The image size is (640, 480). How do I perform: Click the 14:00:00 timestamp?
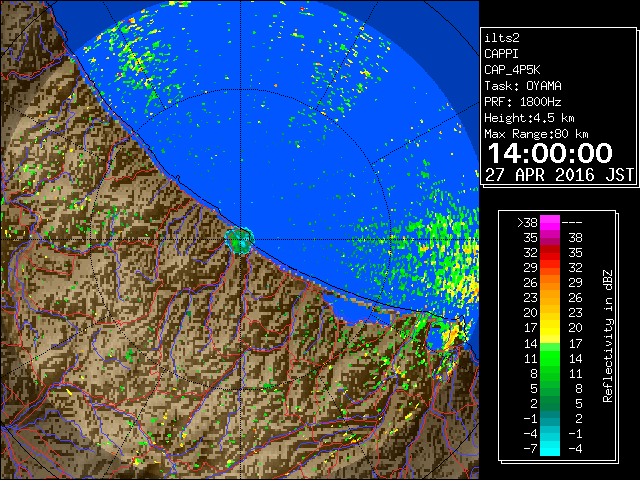tap(550, 153)
